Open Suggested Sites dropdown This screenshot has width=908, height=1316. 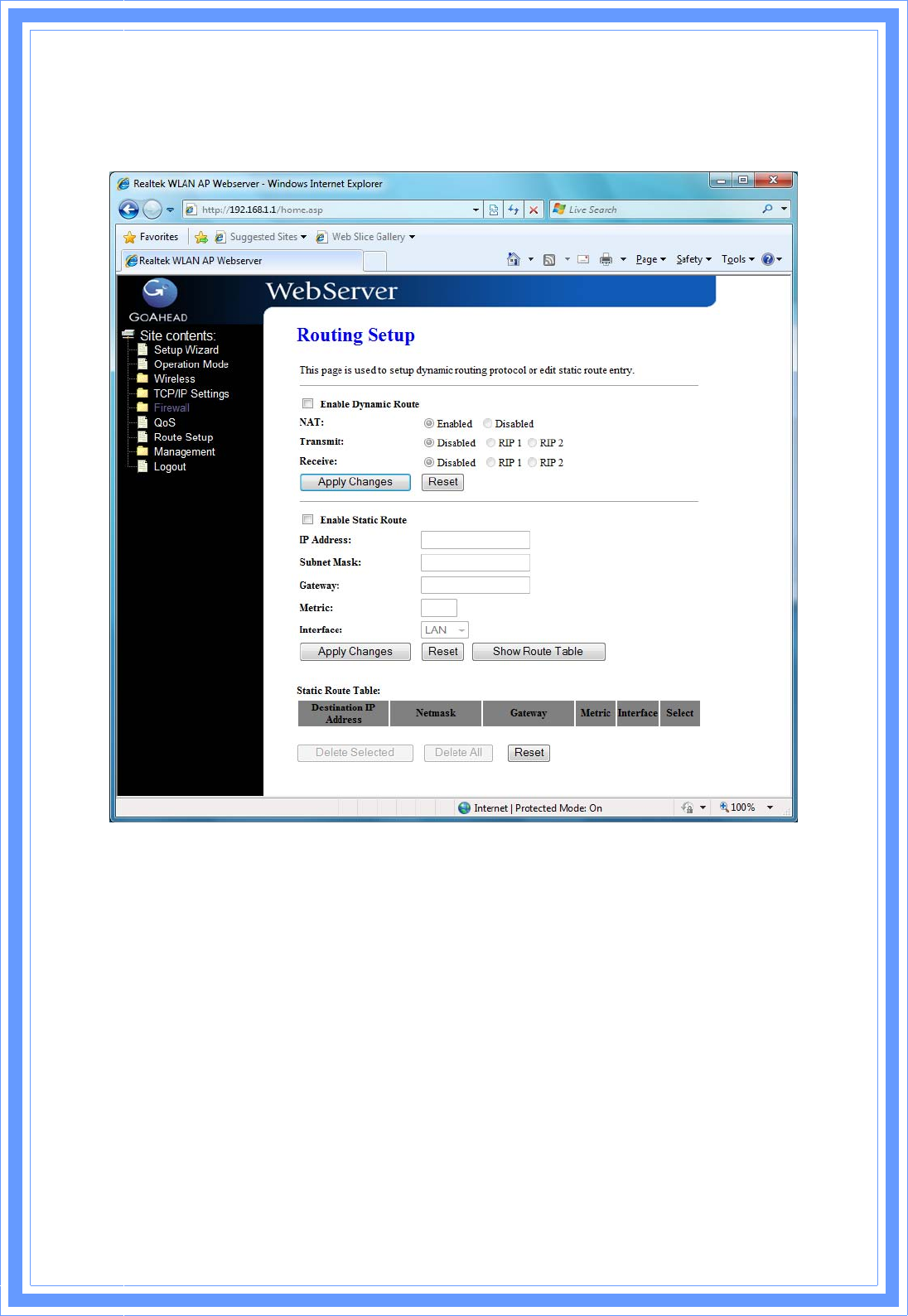[304, 237]
